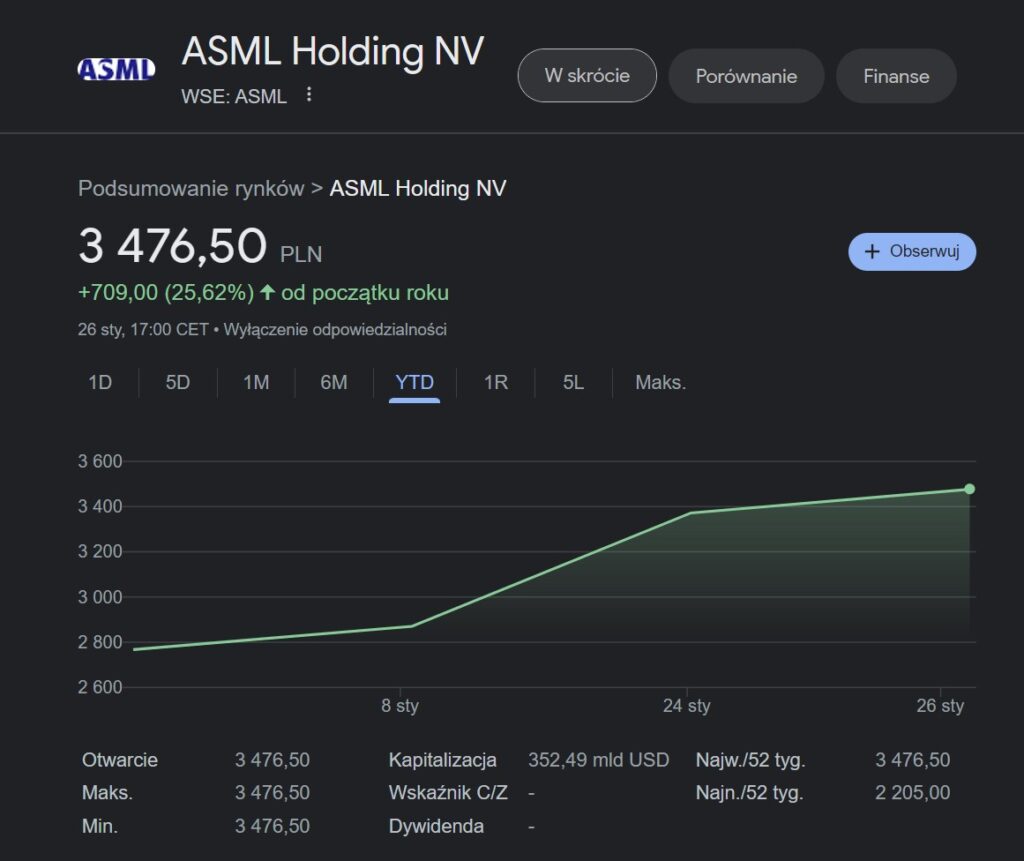This screenshot has width=1024, height=861.
Task: Click the ASML Holding NV main title
Action: (333, 51)
